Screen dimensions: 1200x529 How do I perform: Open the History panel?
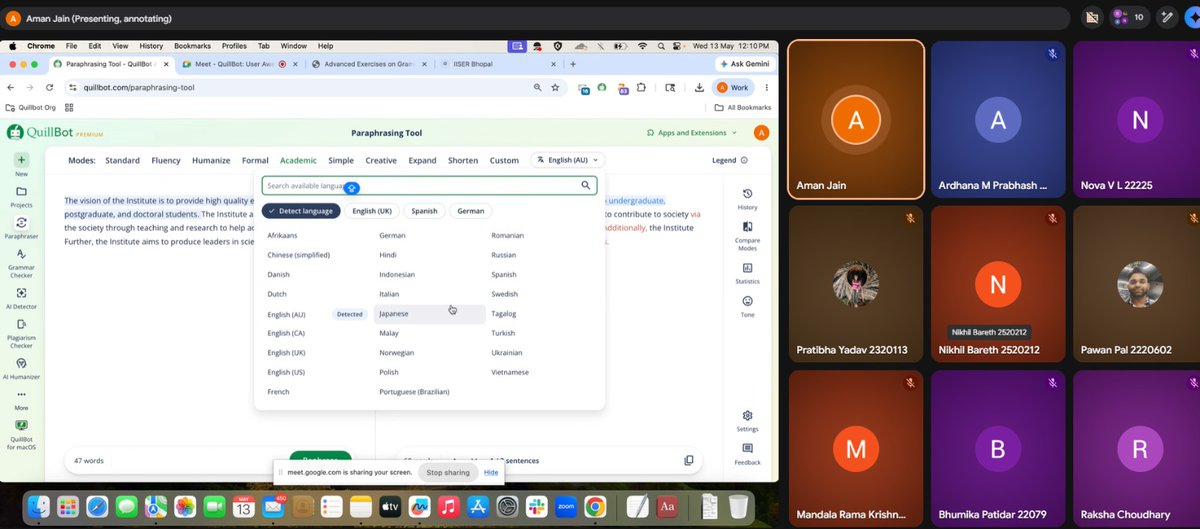tap(747, 199)
